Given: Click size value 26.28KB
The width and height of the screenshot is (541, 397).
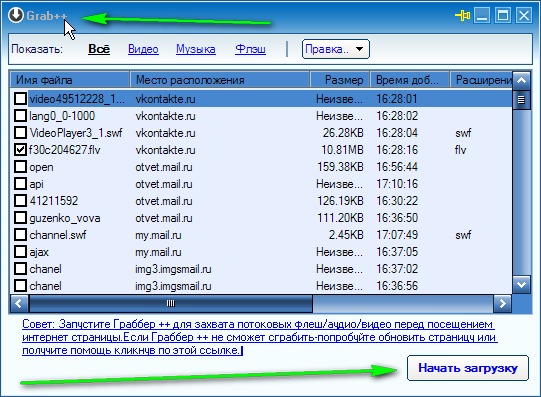Looking at the screenshot, I should click(x=343, y=132).
